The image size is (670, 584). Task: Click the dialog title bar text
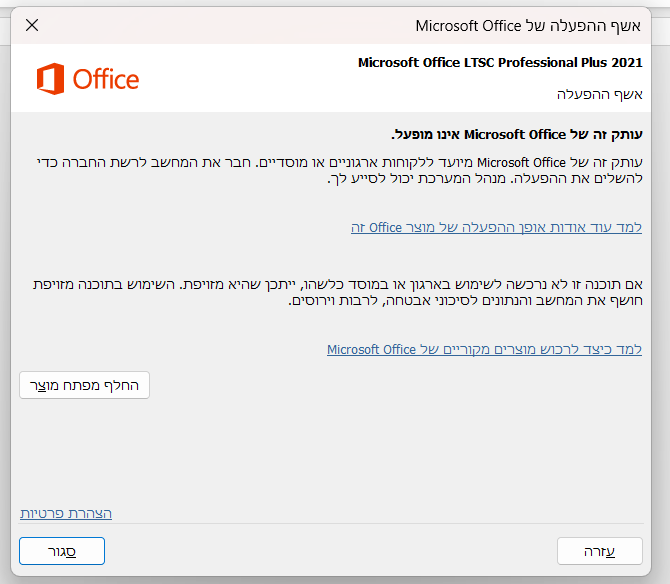click(528, 26)
